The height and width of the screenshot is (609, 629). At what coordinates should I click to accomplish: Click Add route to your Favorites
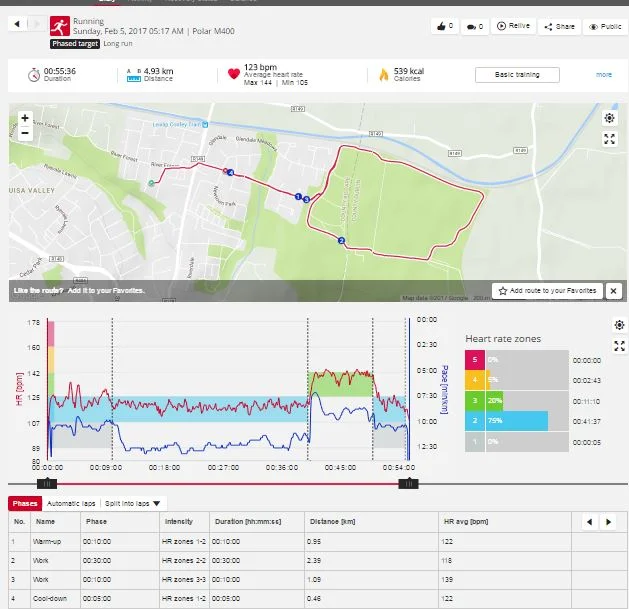pos(548,291)
